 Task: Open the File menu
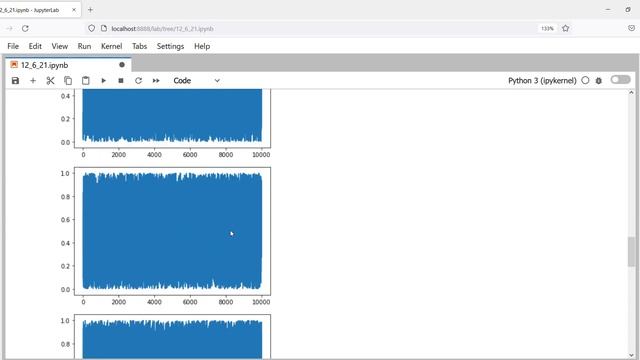(x=13, y=47)
